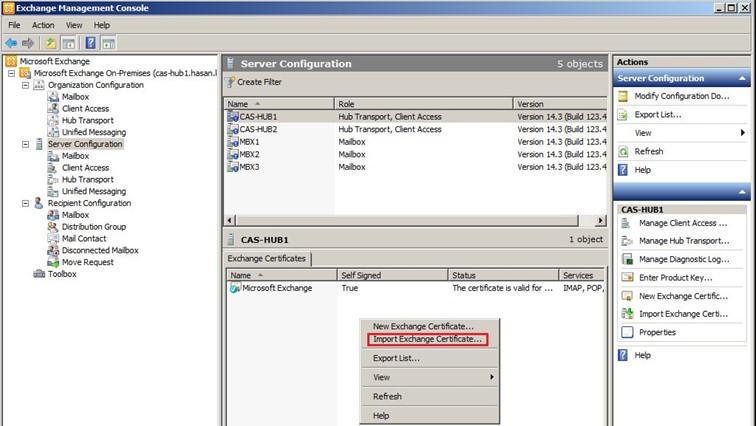Sort certificates by Self Signed header
This screenshot has width=756, height=426.
392,275
